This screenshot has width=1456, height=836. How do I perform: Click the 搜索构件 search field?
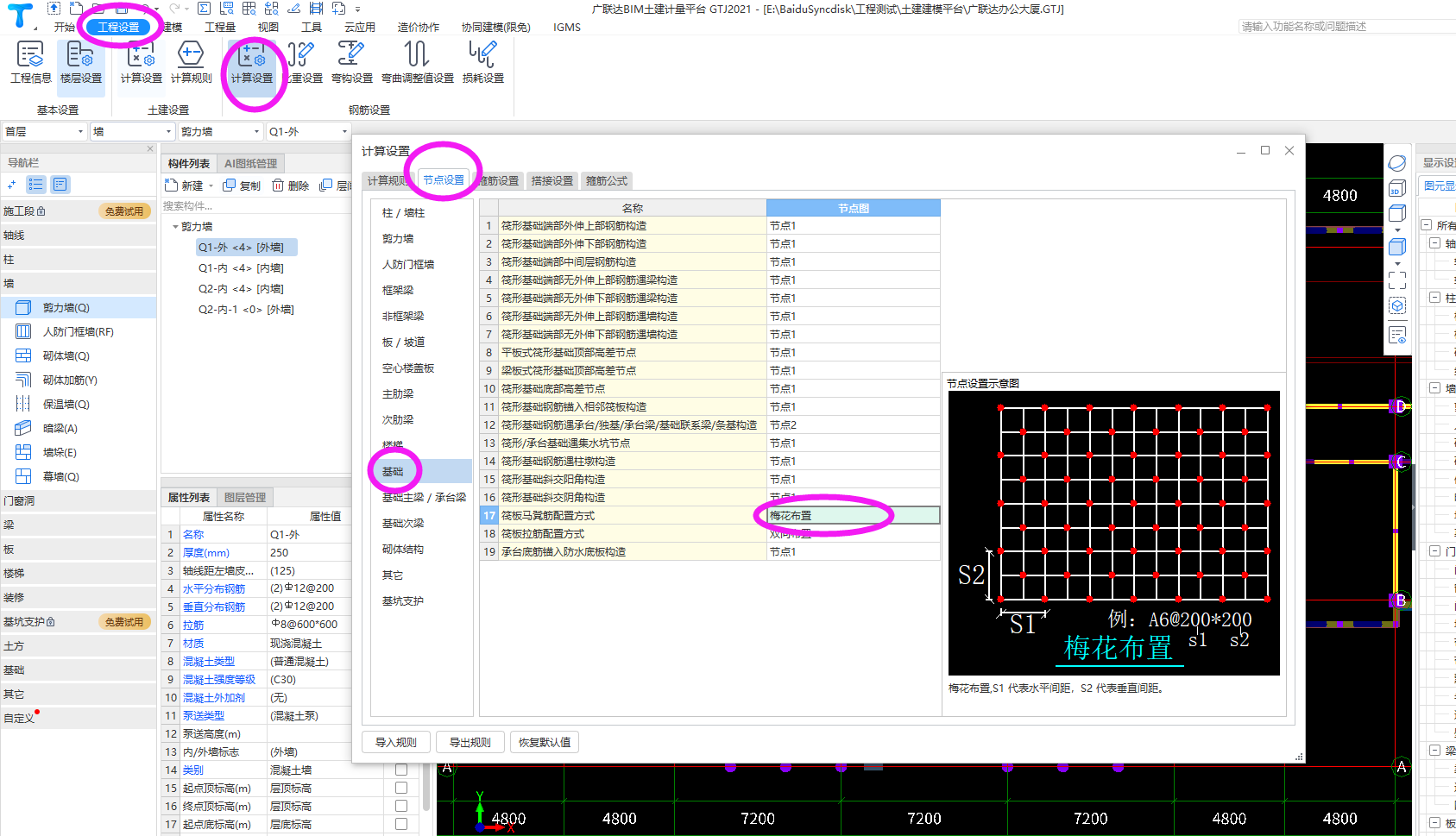[255, 206]
